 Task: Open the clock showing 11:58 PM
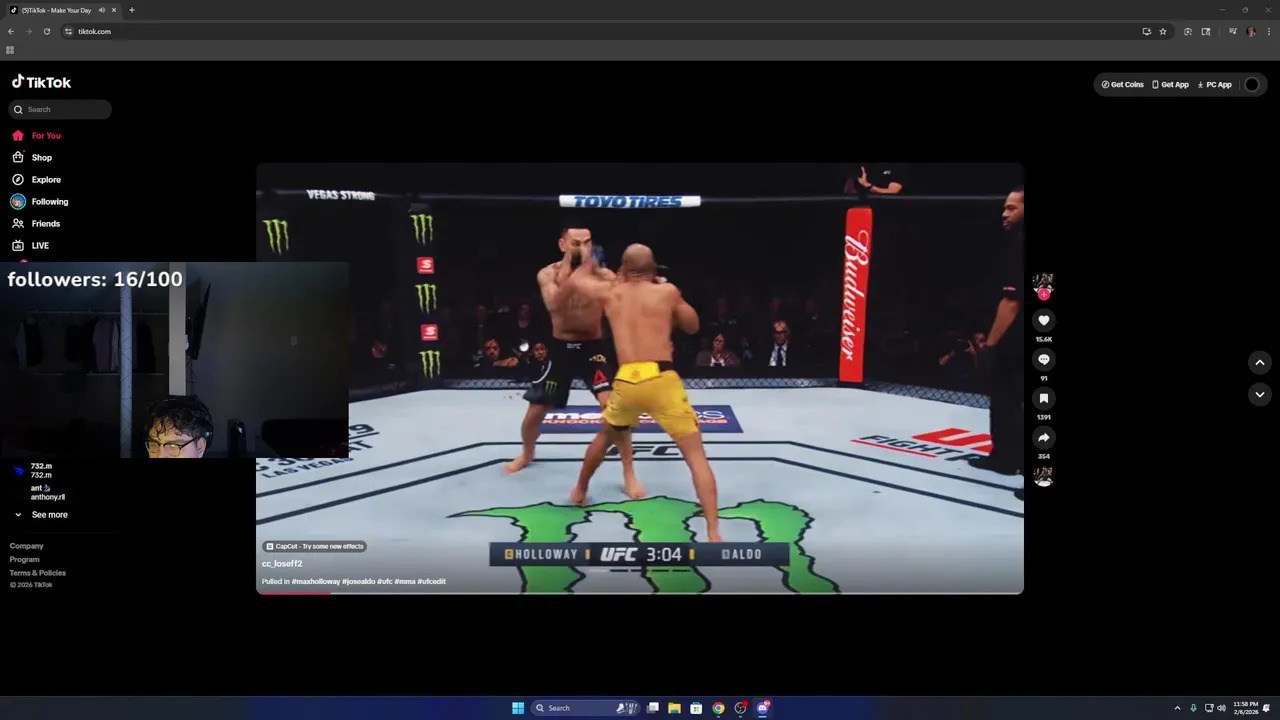click(x=1245, y=708)
